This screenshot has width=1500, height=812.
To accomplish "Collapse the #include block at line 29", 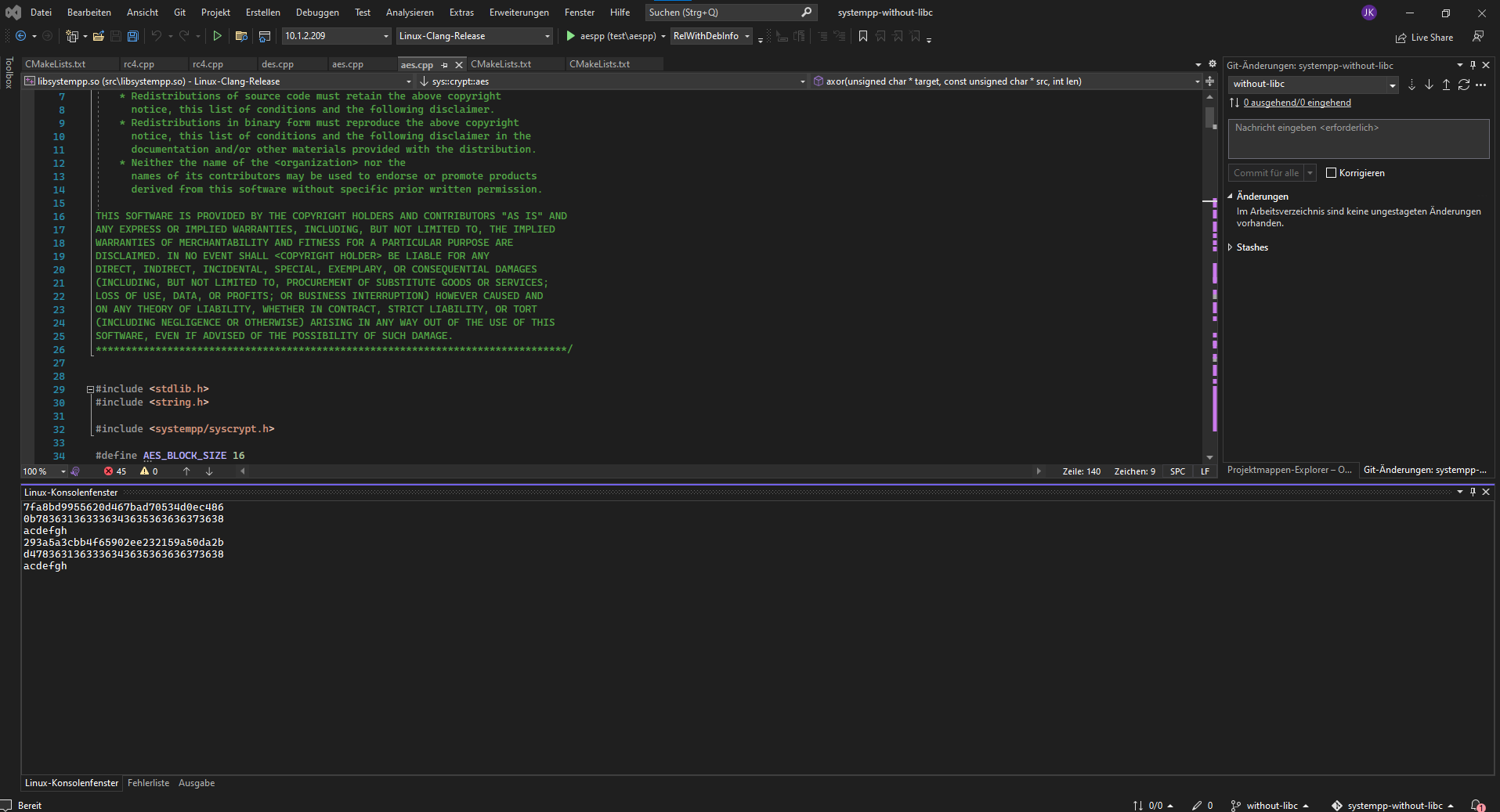I will (x=90, y=389).
